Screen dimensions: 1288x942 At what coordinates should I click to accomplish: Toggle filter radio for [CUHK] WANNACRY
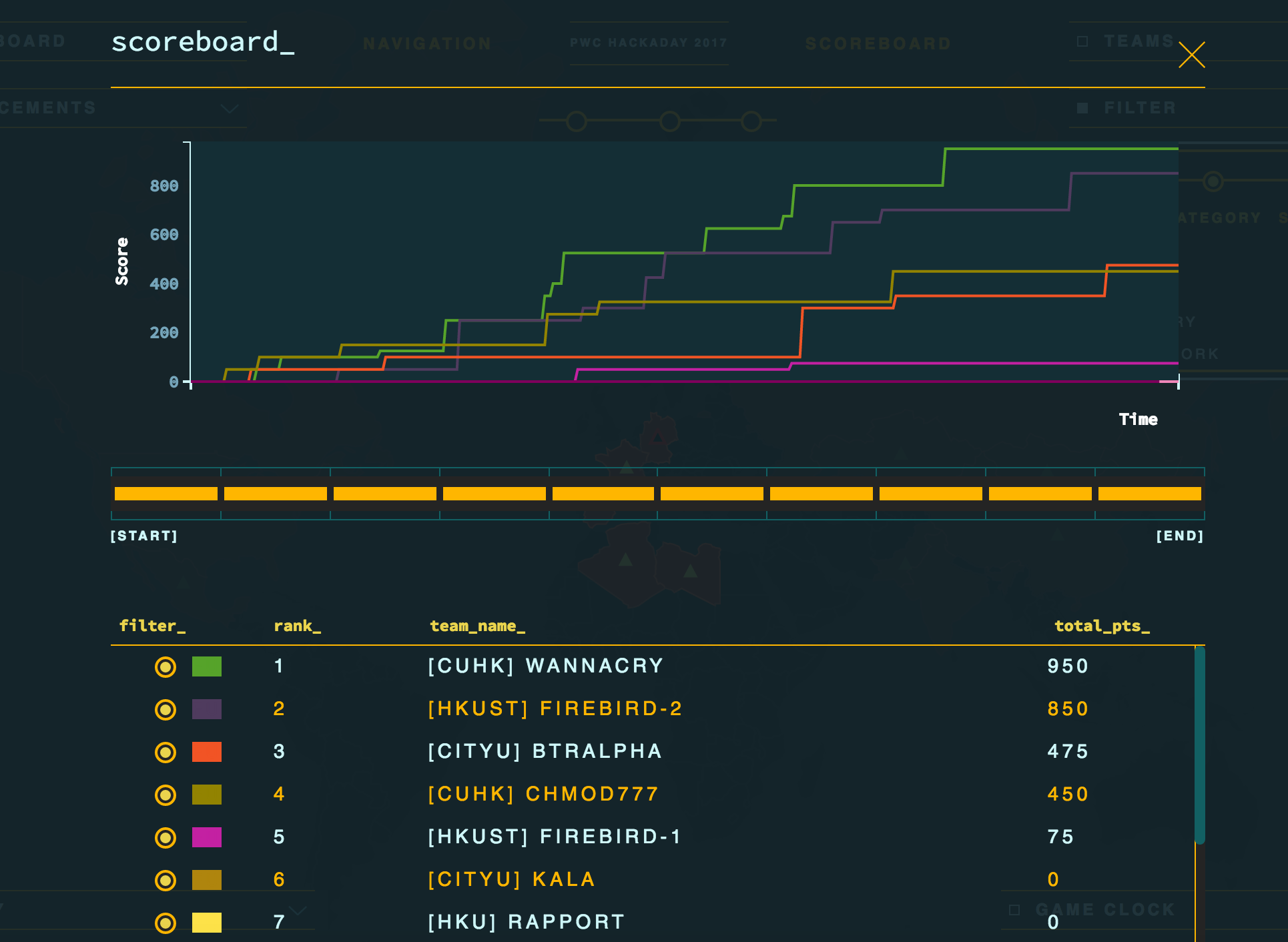point(166,666)
